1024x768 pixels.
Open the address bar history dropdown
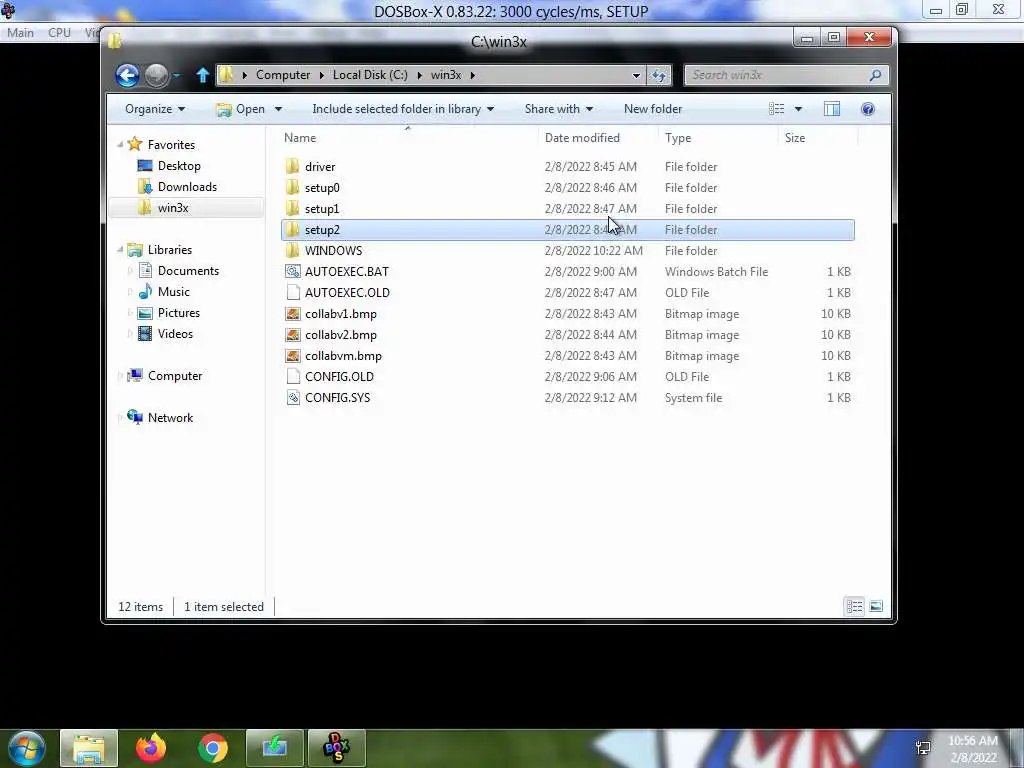click(636, 76)
